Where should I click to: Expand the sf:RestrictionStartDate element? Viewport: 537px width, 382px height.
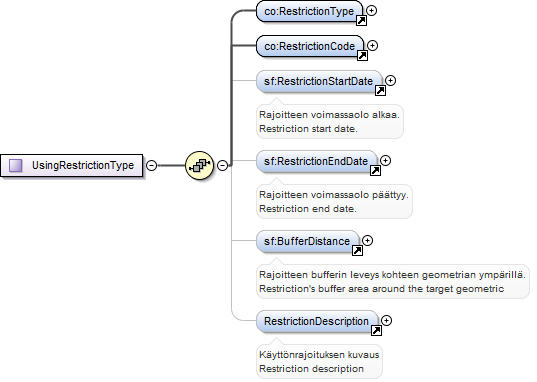(391, 81)
